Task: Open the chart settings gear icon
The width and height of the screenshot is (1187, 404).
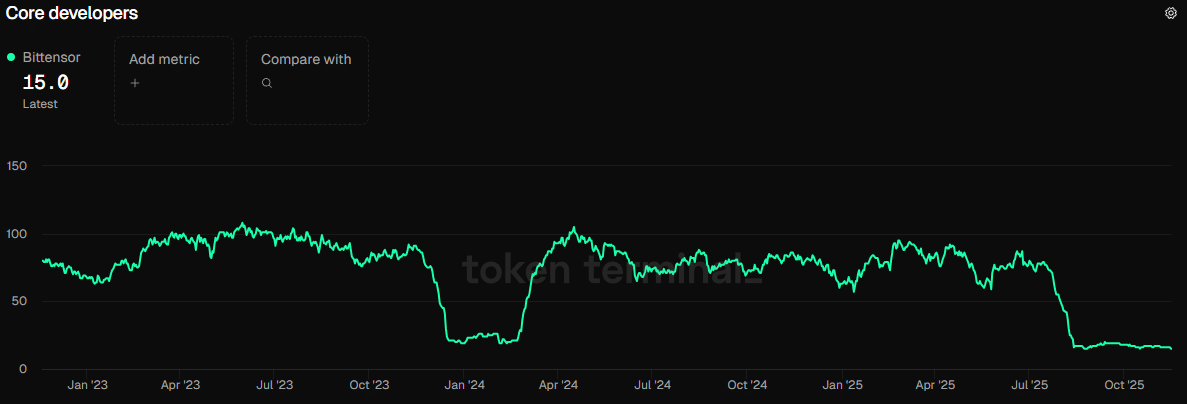Action: [x=1170, y=13]
